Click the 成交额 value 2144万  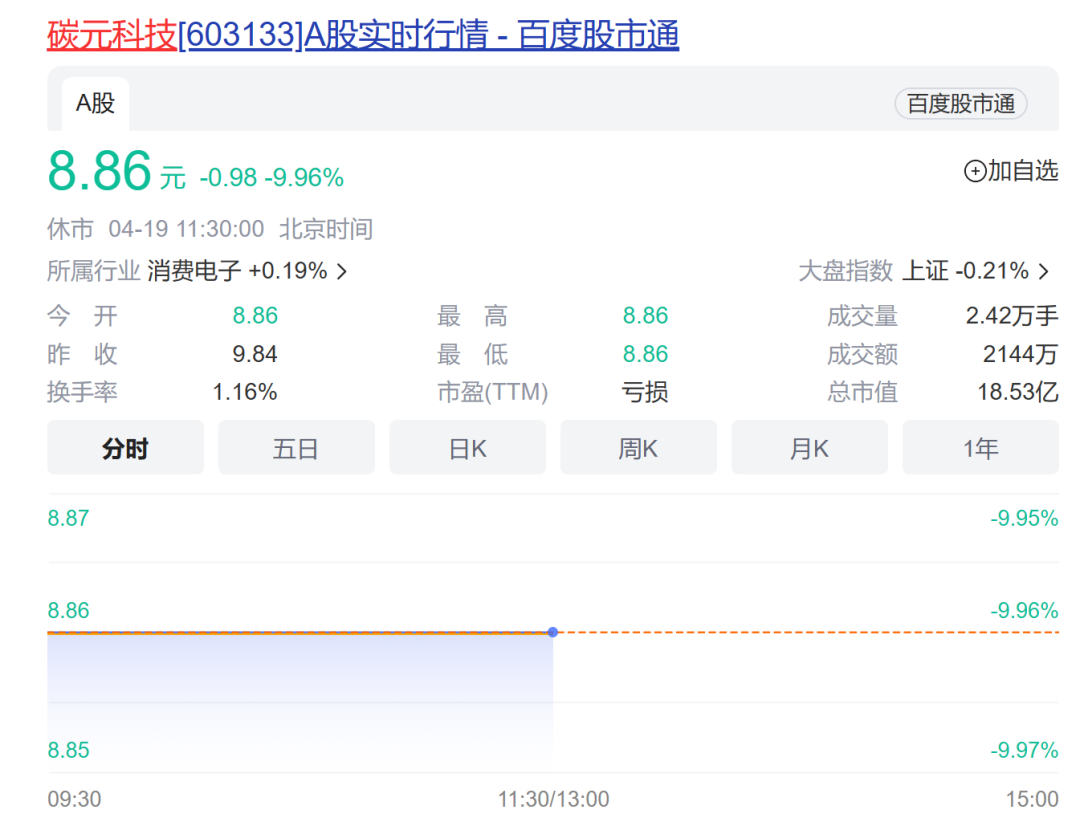[1020, 354]
